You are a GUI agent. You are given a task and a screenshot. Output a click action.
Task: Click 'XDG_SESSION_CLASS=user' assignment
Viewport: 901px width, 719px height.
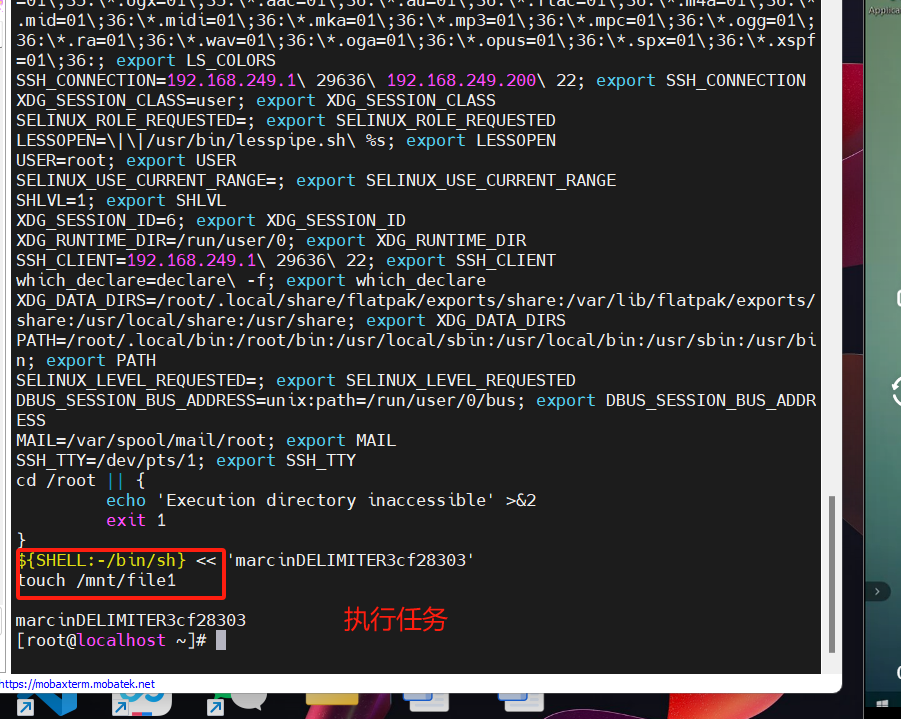(x=126, y=100)
